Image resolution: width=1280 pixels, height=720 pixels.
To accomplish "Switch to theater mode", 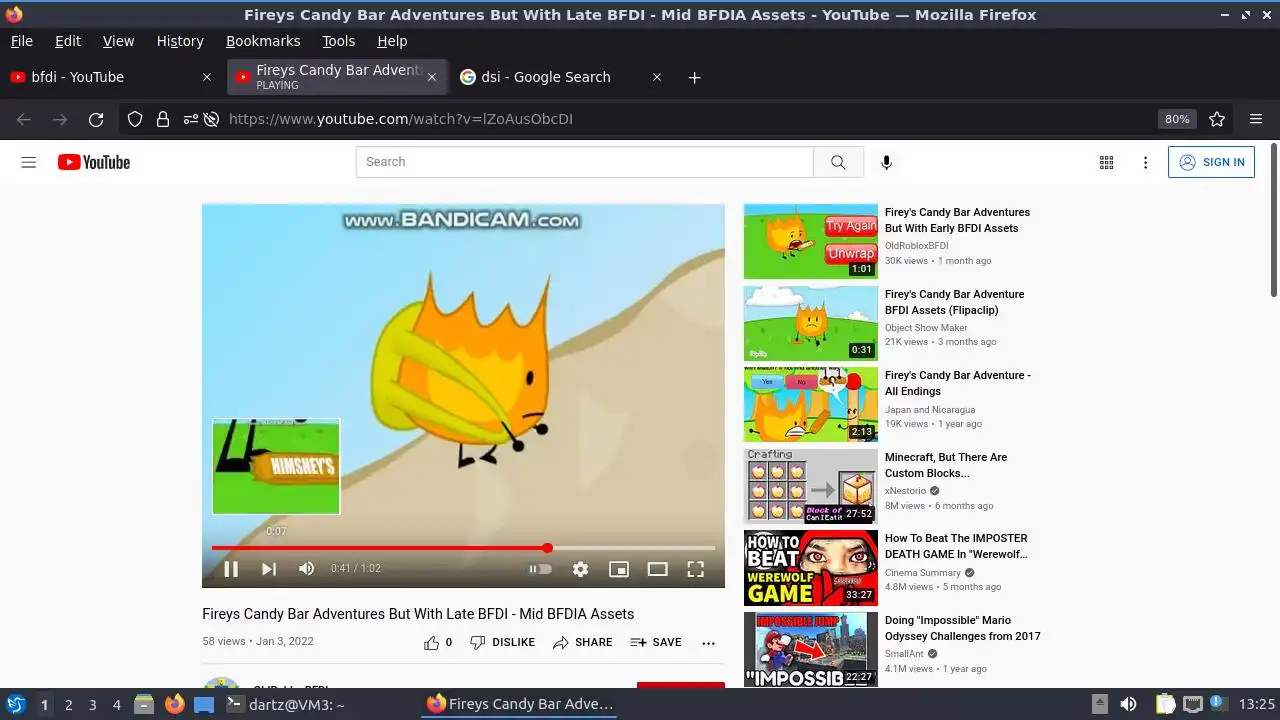I will (657, 569).
